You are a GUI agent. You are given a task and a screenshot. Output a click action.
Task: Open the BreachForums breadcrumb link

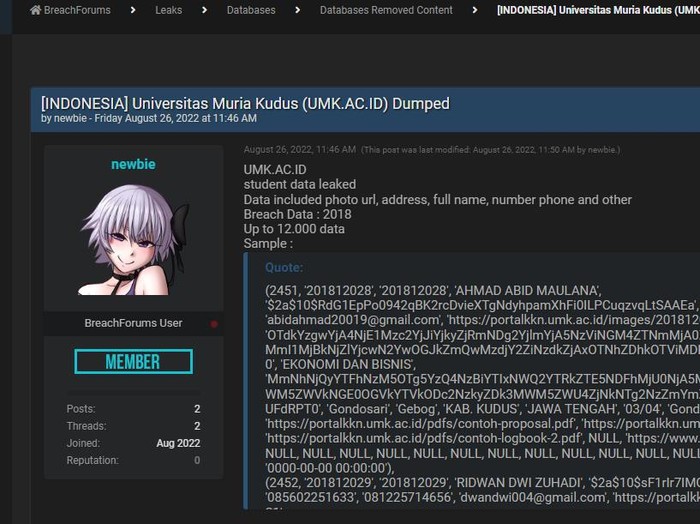(x=77, y=10)
